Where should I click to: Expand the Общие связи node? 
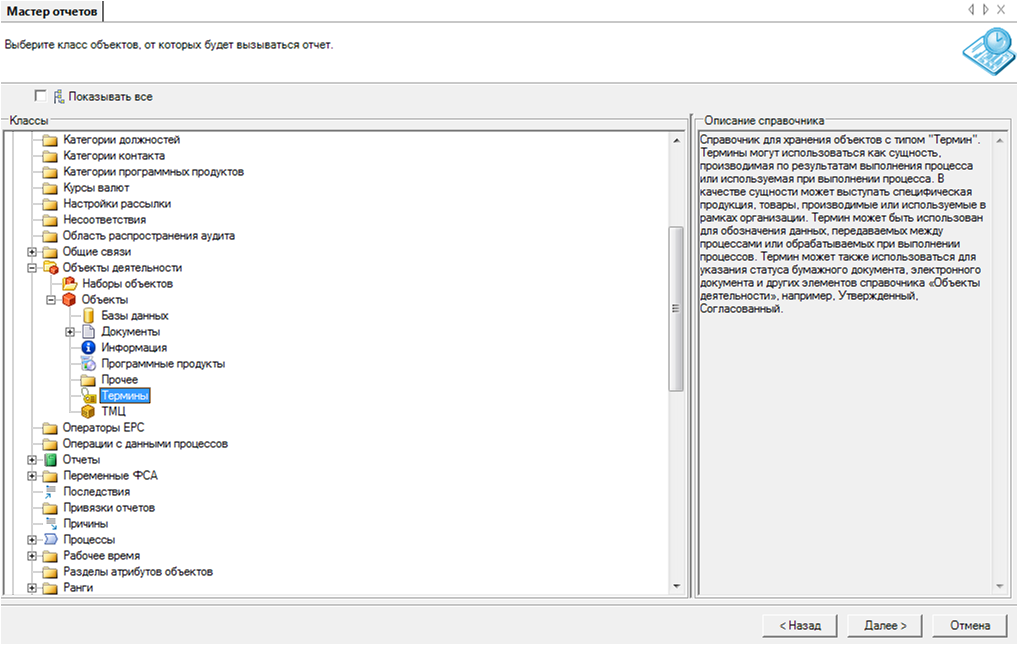[32, 252]
